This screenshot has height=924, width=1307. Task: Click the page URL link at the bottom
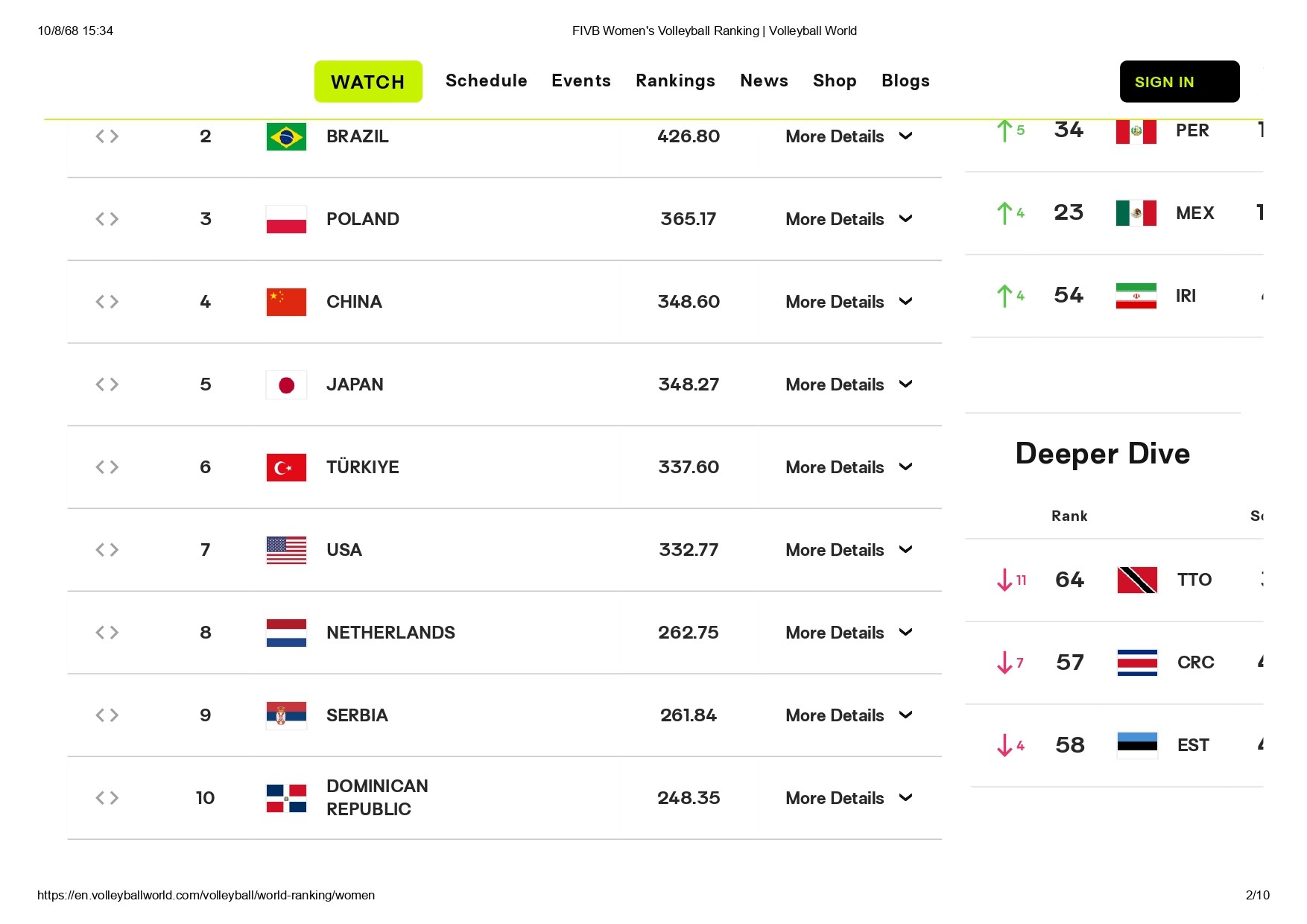(206, 895)
